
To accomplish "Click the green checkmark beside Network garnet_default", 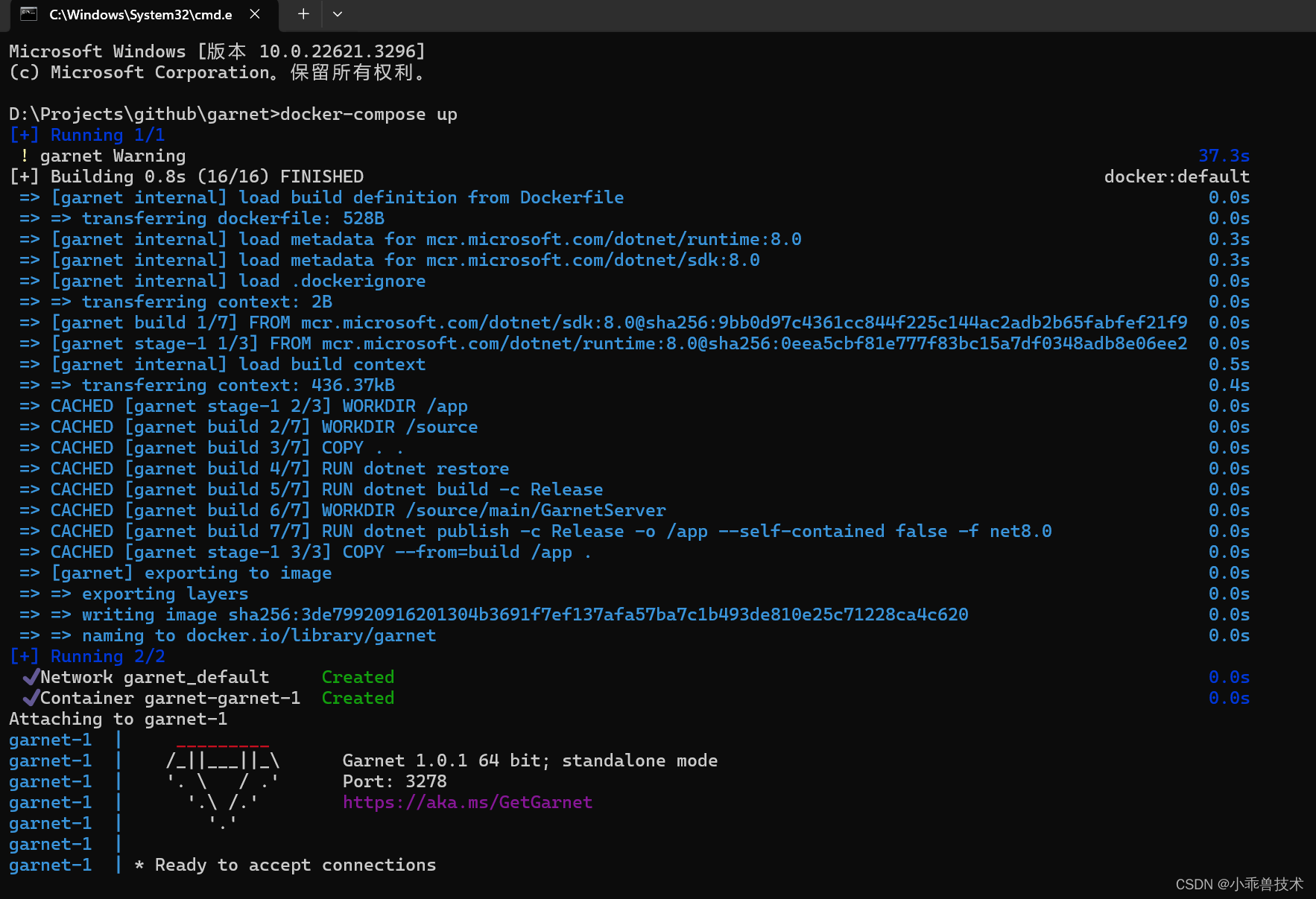I will click(x=31, y=676).
